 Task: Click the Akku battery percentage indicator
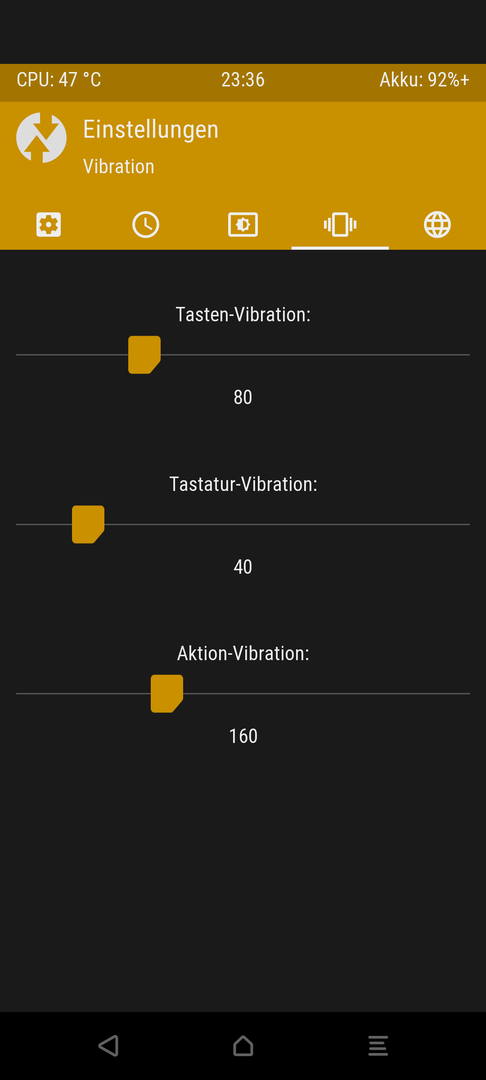pyautogui.click(x=424, y=80)
